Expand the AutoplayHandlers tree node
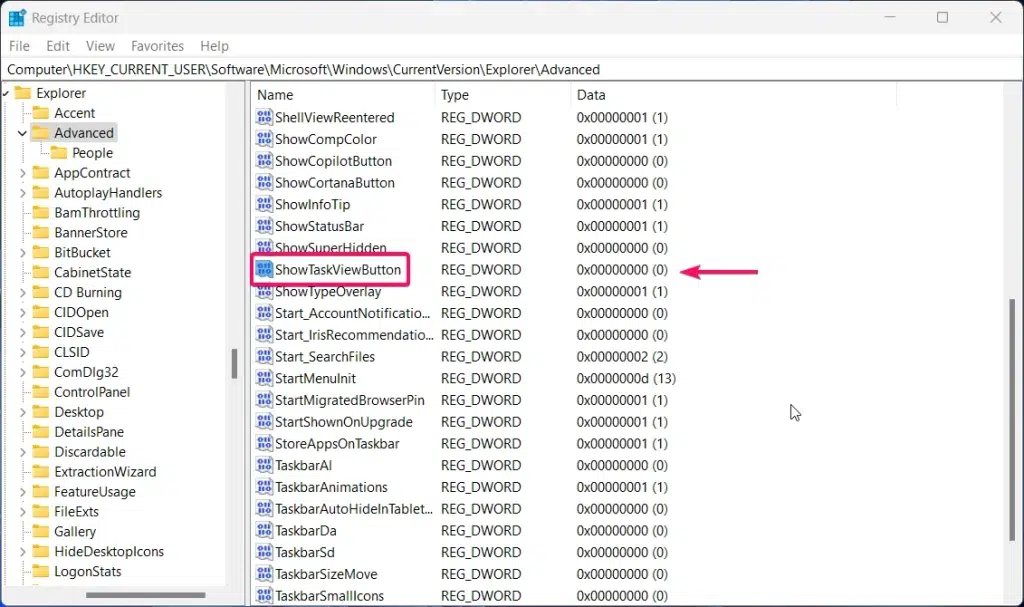 [22, 193]
